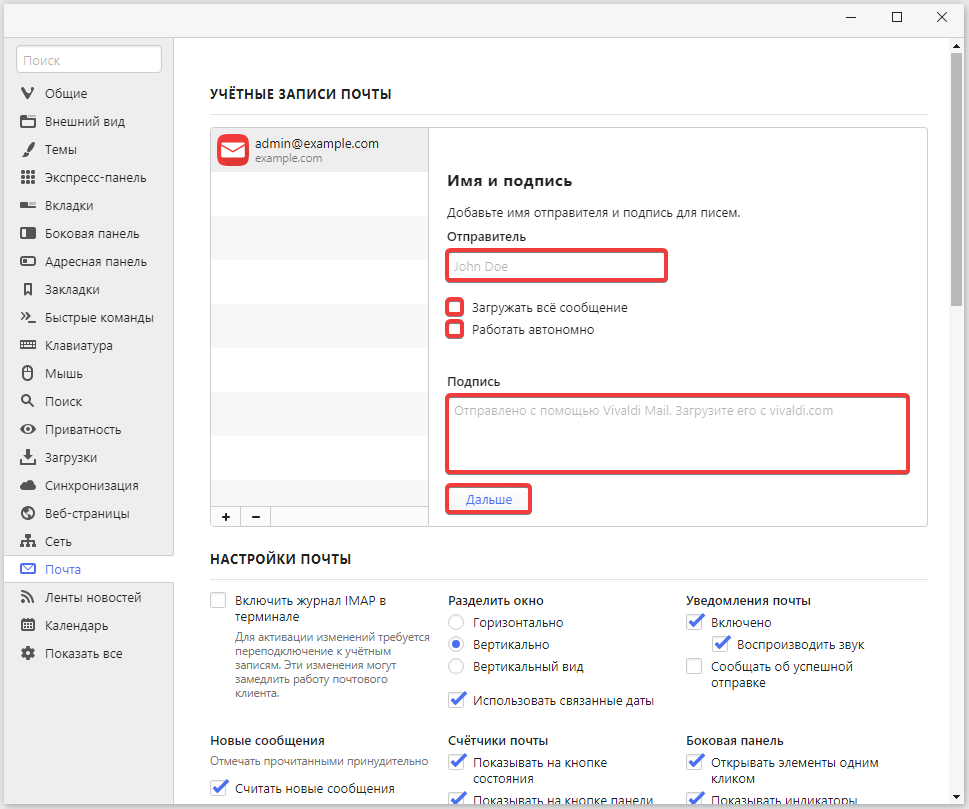Open the Feeds RSS icon
Viewport: 969px width, 809px height.
pos(28,598)
